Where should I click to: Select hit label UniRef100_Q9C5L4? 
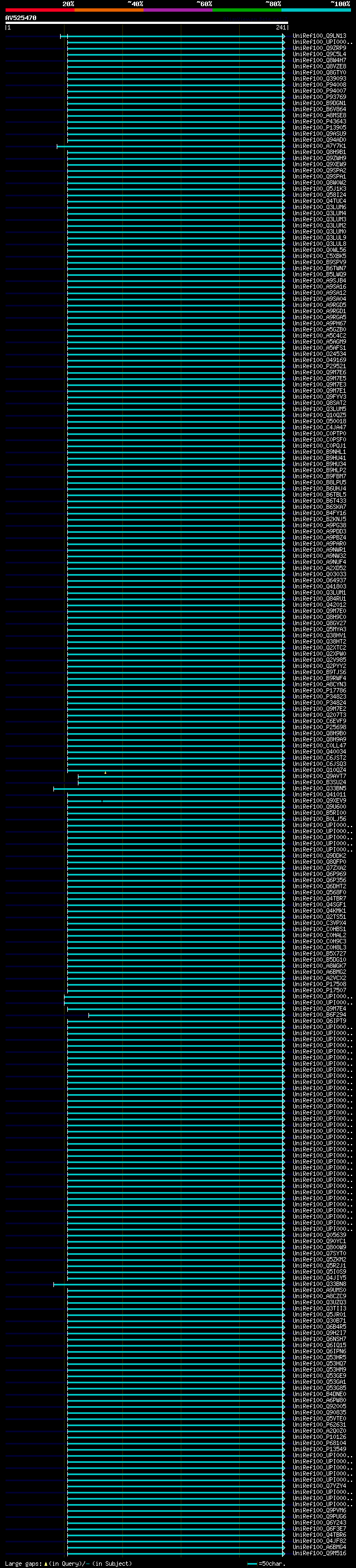click(319, 54)
